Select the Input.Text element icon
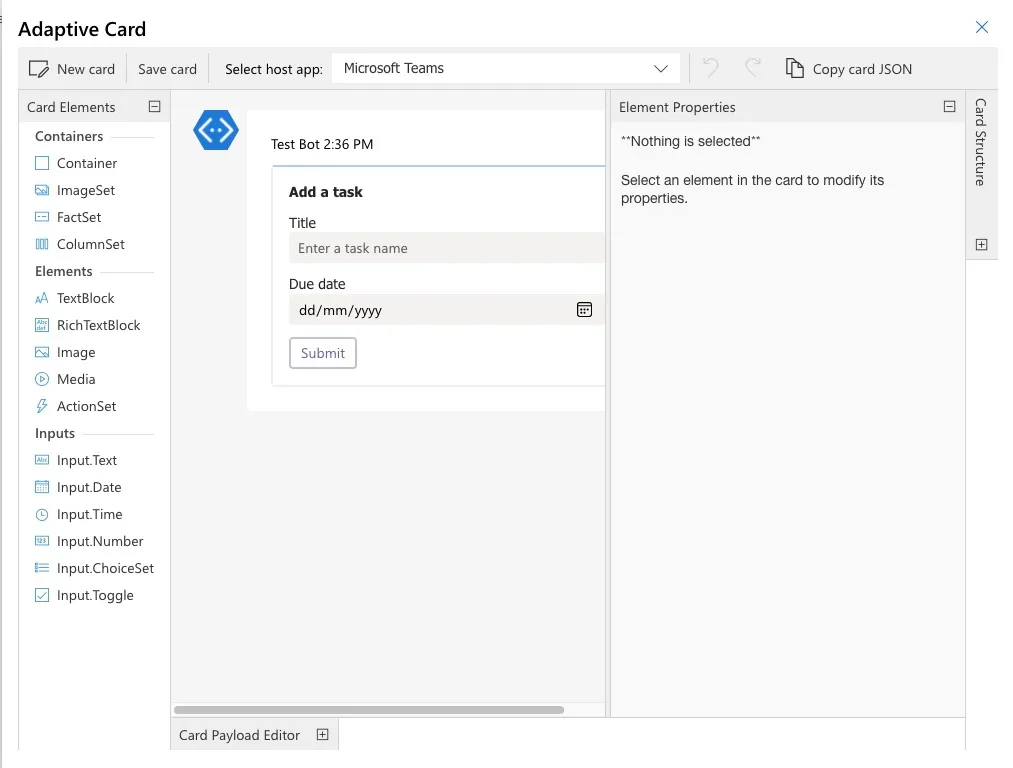1013x768 pixels. 42,460
